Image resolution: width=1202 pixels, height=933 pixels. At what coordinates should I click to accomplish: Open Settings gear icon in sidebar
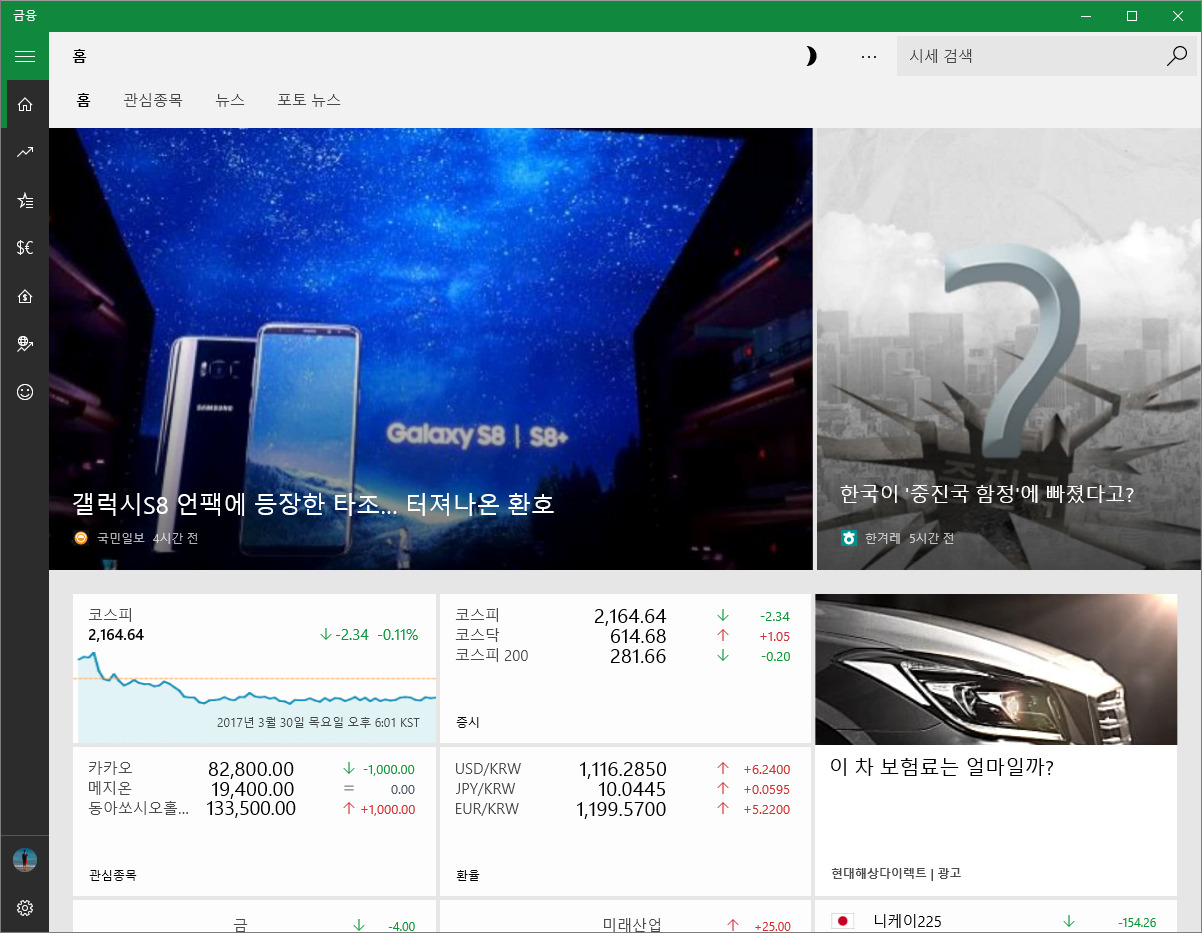(25, 908)
